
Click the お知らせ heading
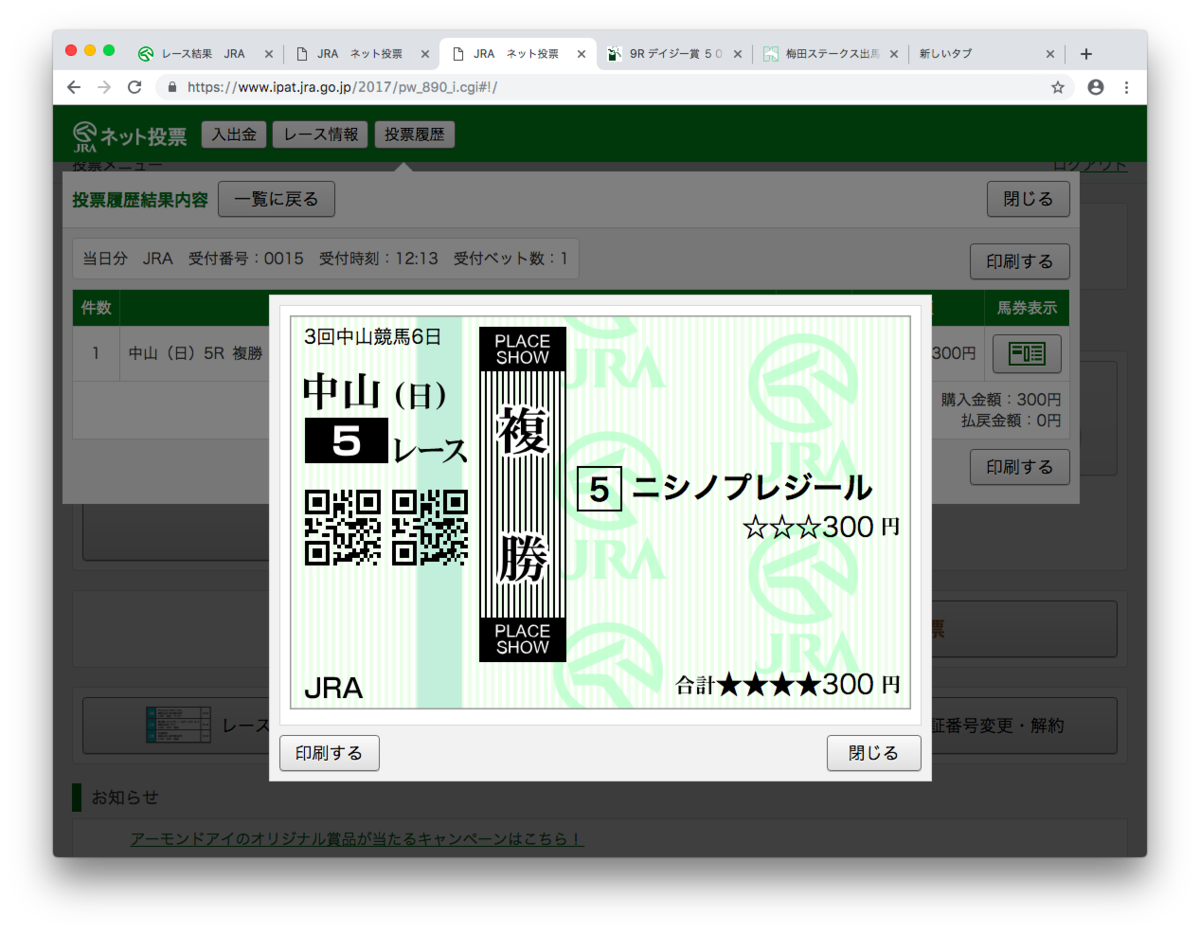pos(125,798)
